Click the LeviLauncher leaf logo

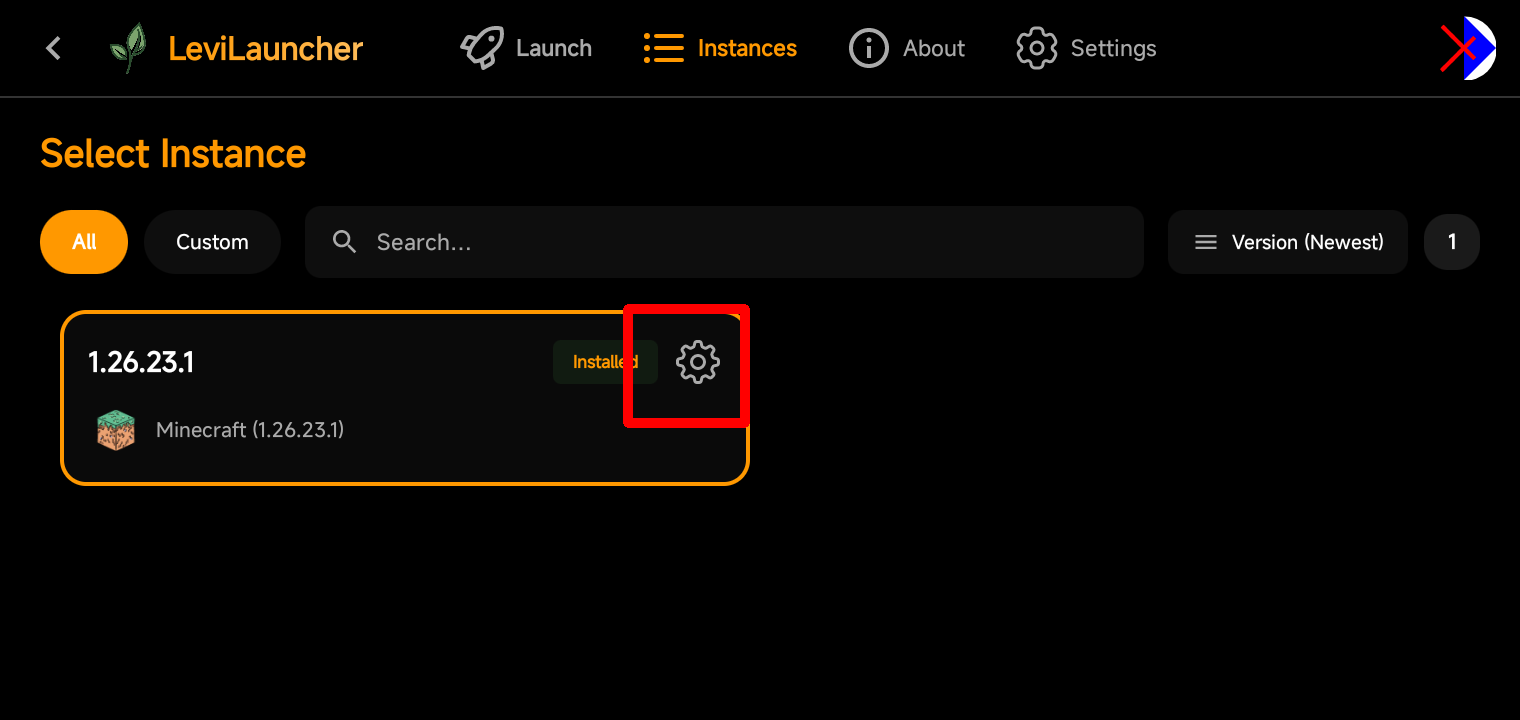point(128,48)
